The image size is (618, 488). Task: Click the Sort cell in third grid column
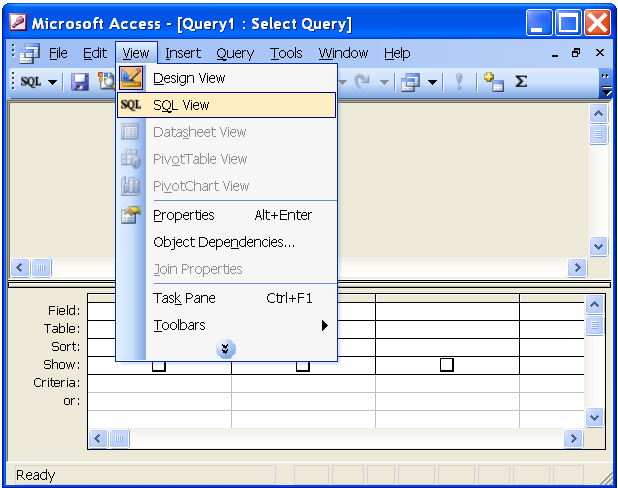pos(447,347)
